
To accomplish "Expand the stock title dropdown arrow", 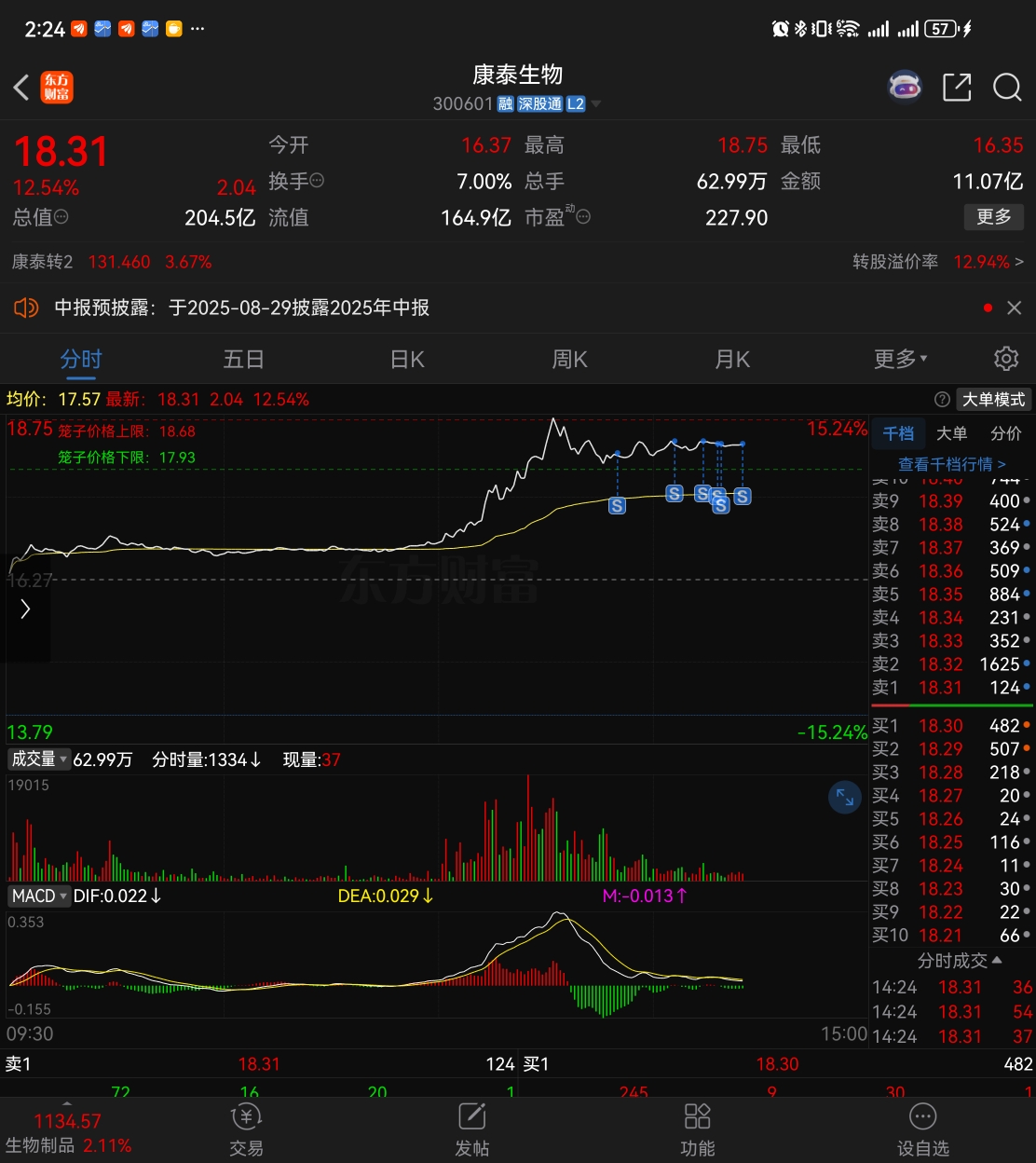I will point(596,104).
